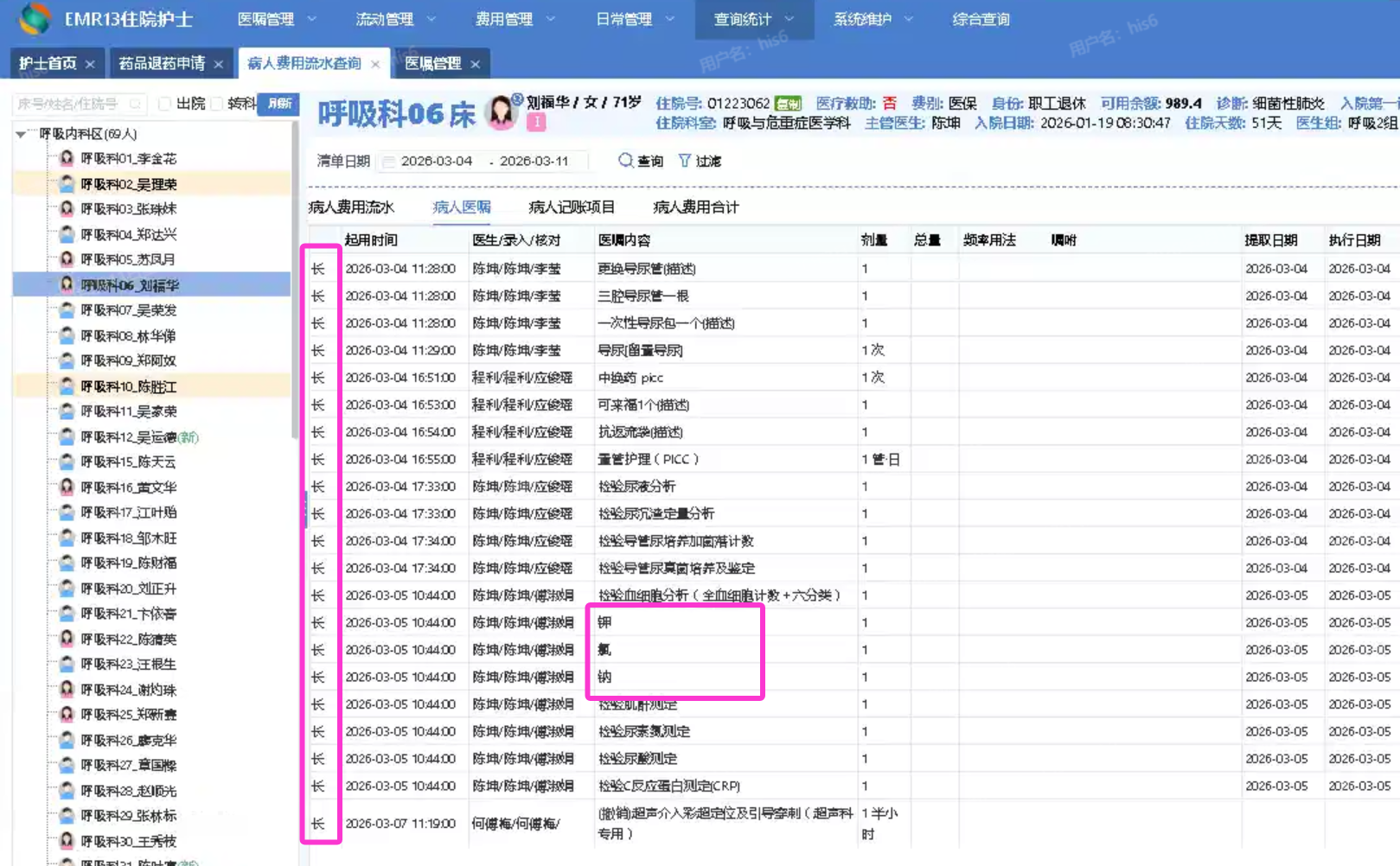Click the 更换导尿管(描述) order row
The image size is (1400, 866).
pos(853,269)
